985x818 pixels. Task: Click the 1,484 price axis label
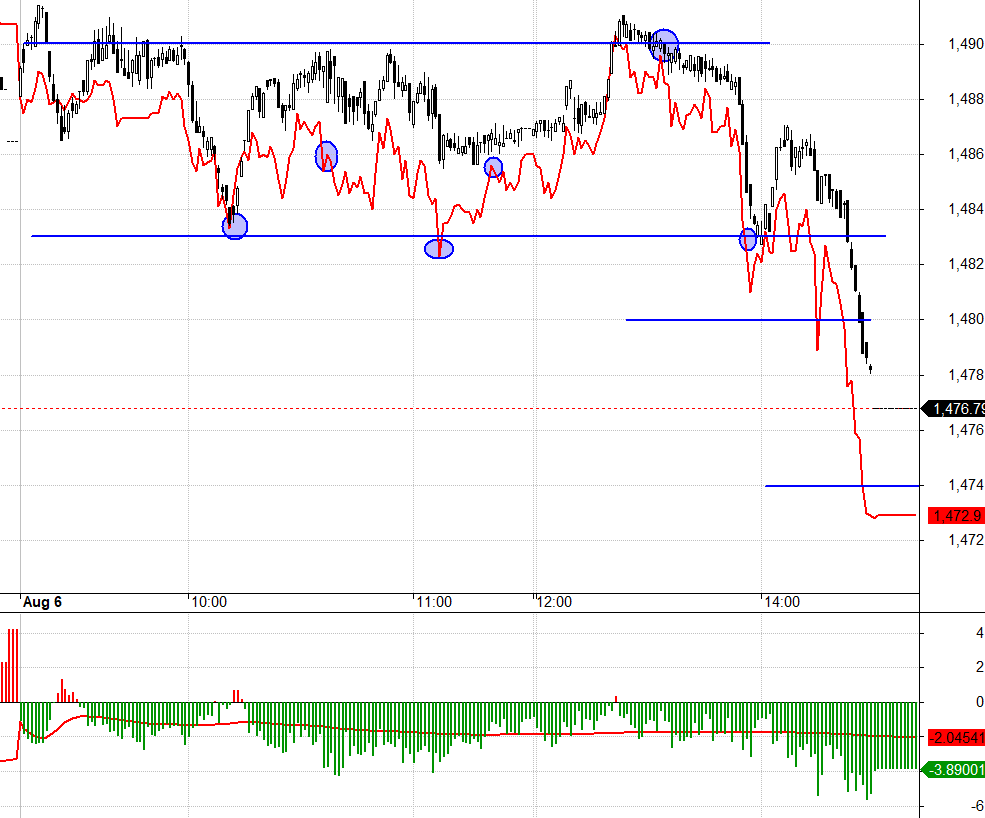click(966, 209)
